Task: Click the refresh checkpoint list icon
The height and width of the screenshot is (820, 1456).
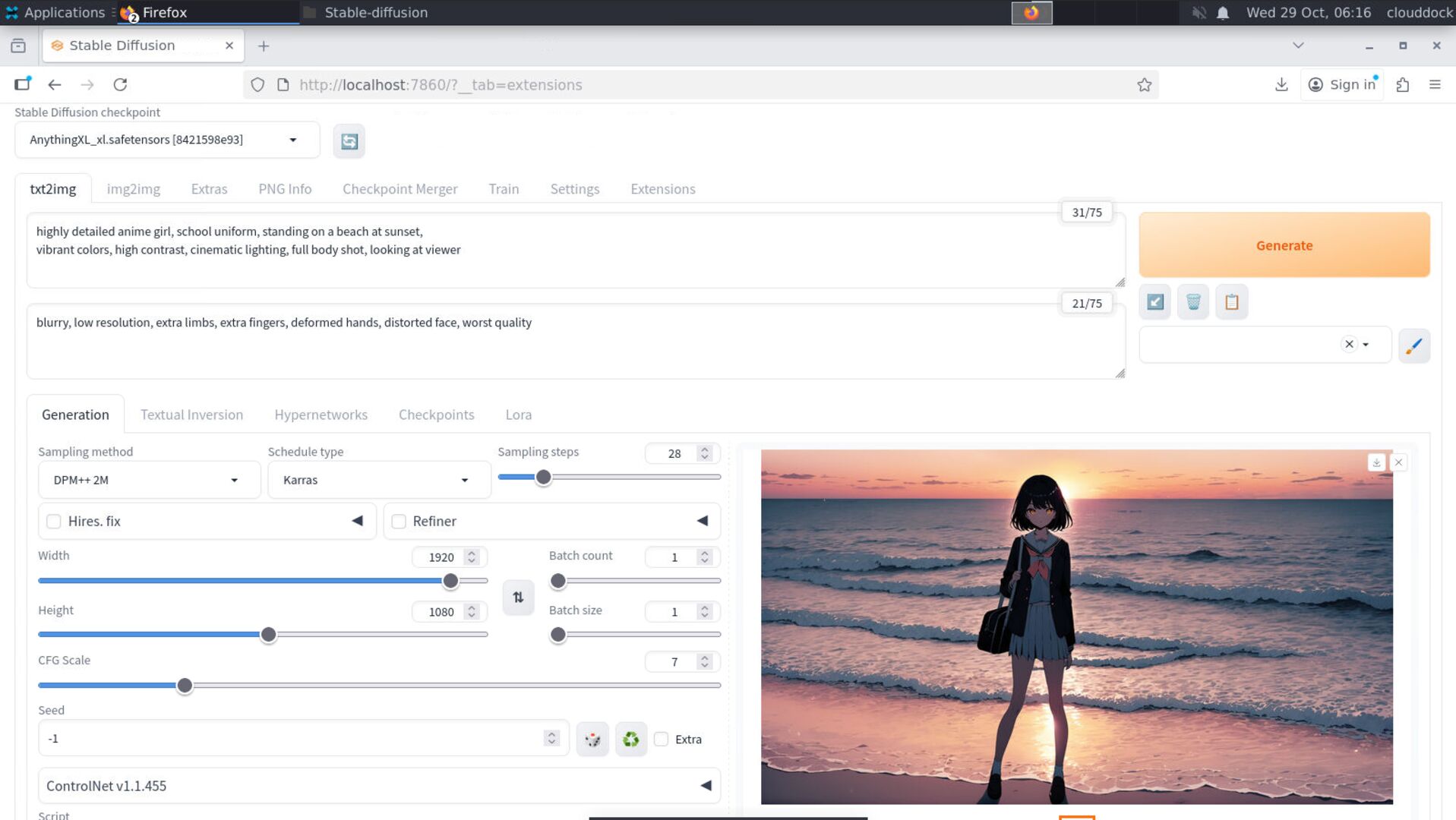Action: pyautogui.click(x=349, y=141)
